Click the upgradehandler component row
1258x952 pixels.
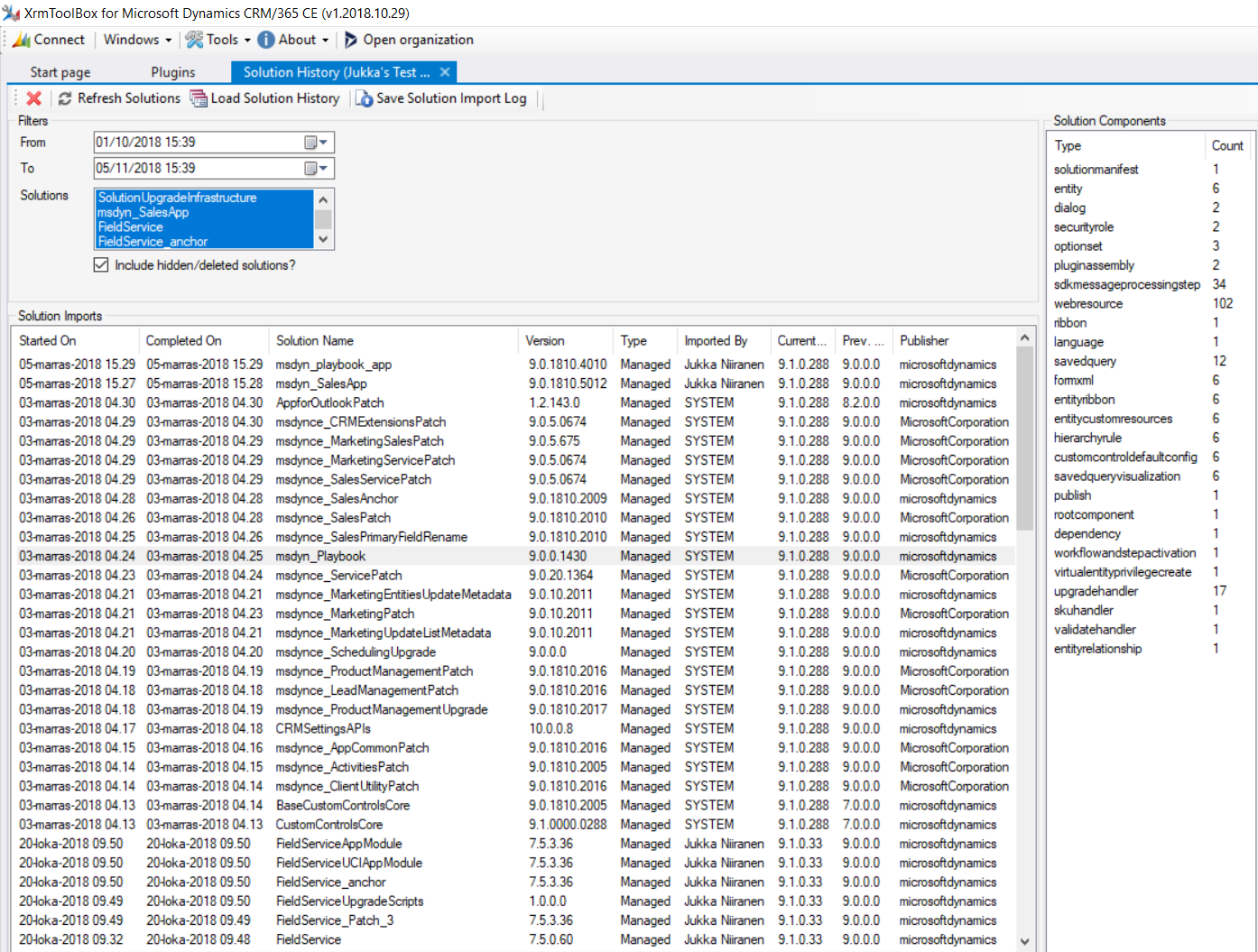[1148, 591]
